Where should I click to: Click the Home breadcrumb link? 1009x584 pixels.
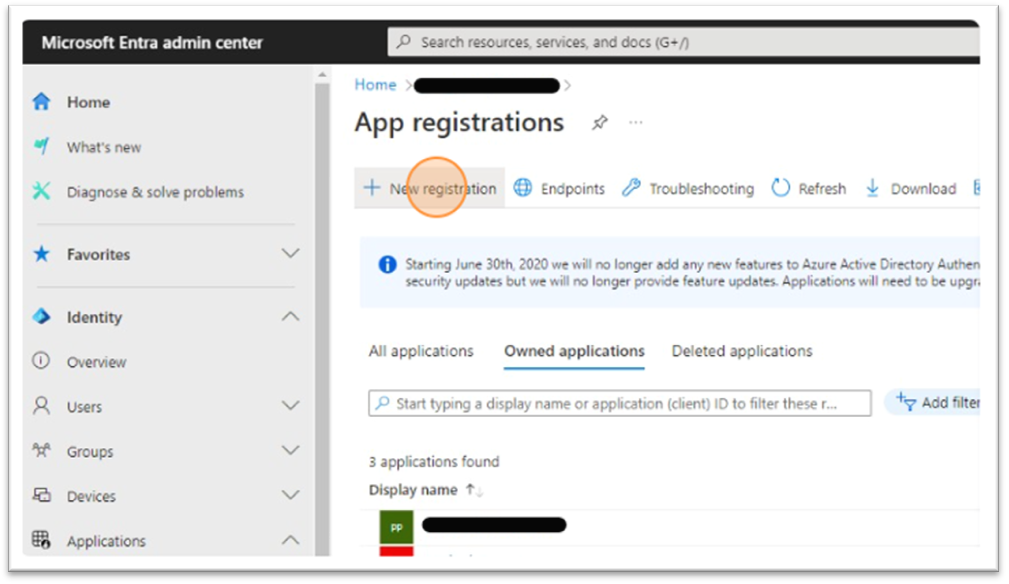[x=375, y=85]
